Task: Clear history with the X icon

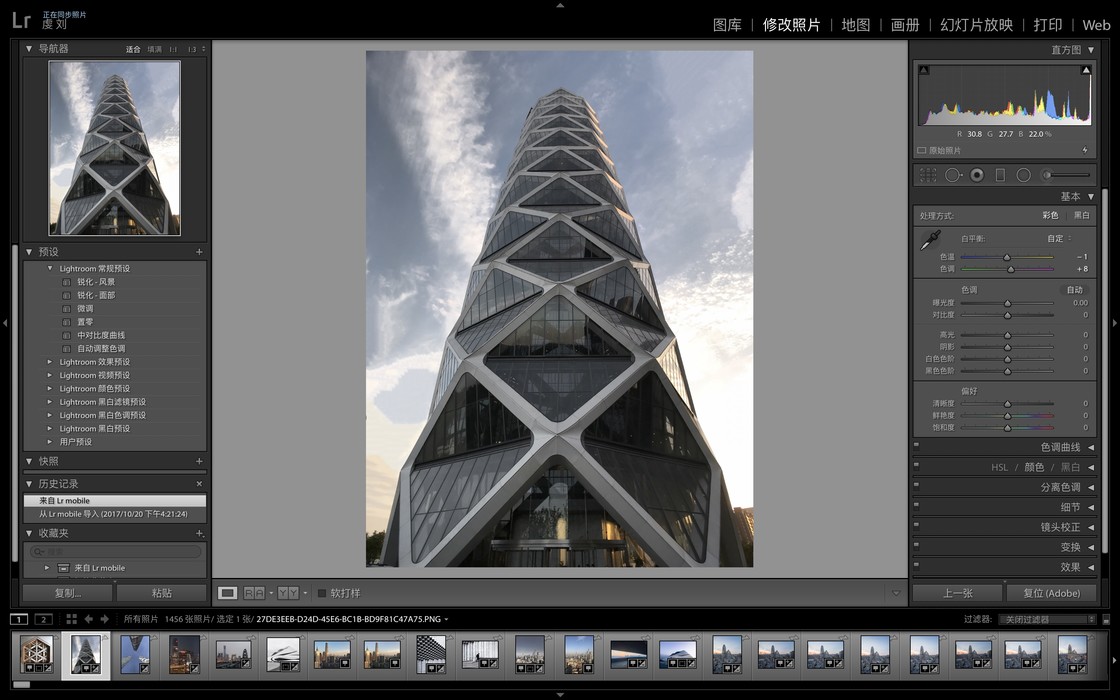Action: [x=199, y=484]
